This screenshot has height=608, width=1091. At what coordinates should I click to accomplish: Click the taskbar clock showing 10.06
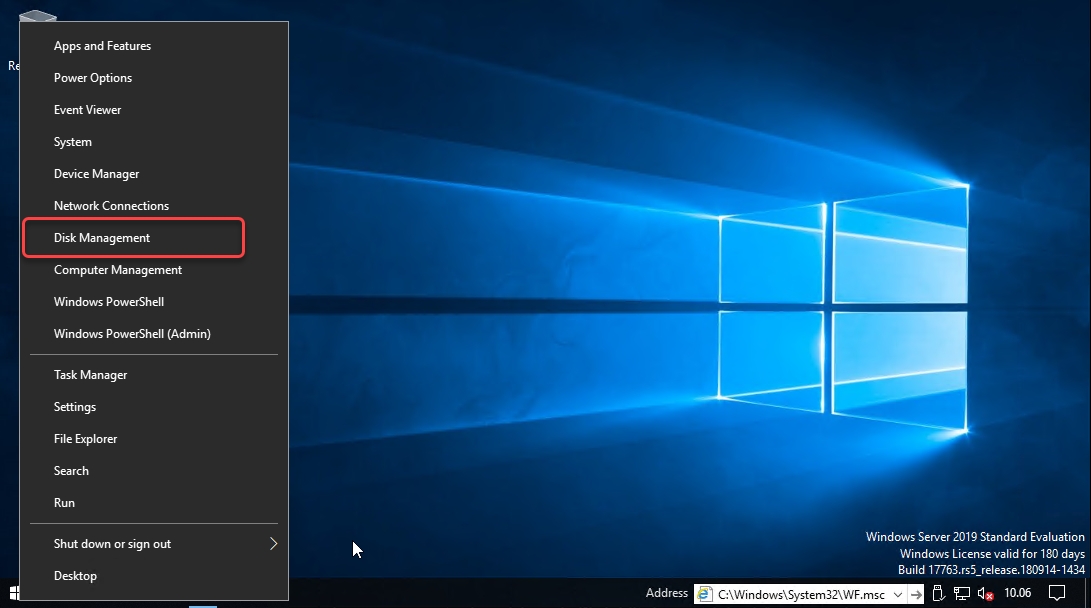point(1017,593)
